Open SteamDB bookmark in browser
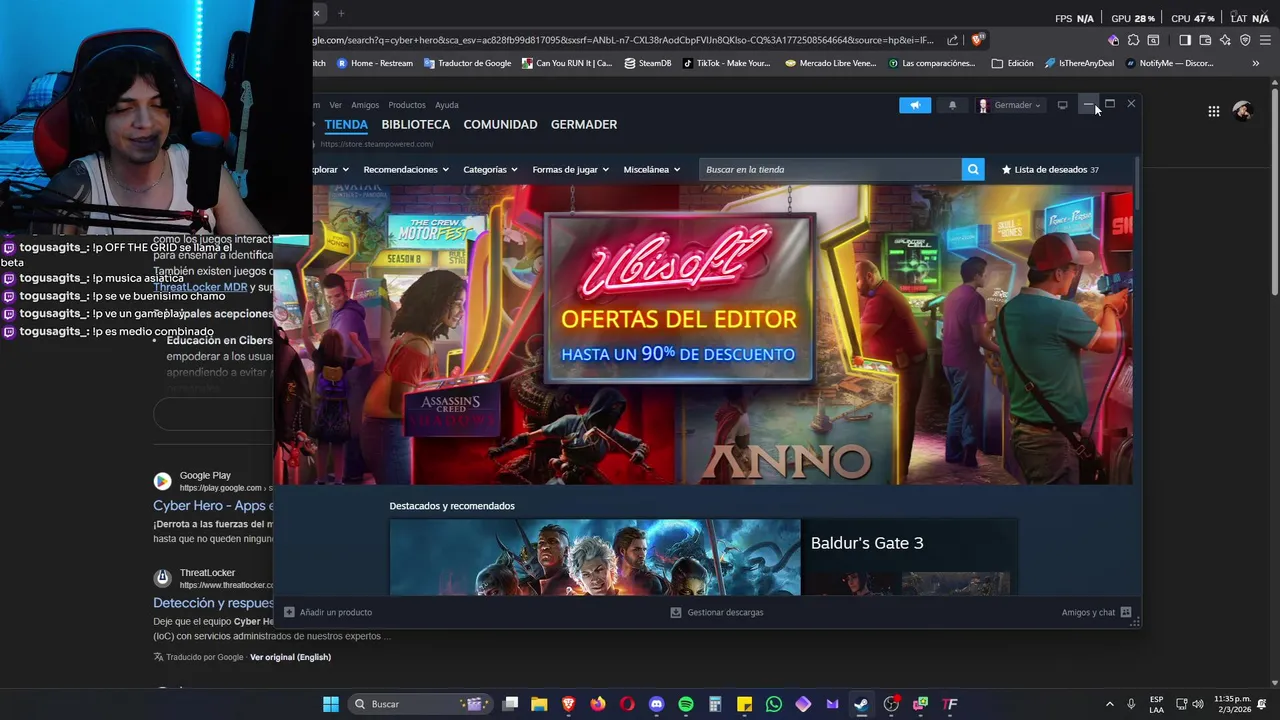The height and width of the screenshot is (720, 1280). 648,63
